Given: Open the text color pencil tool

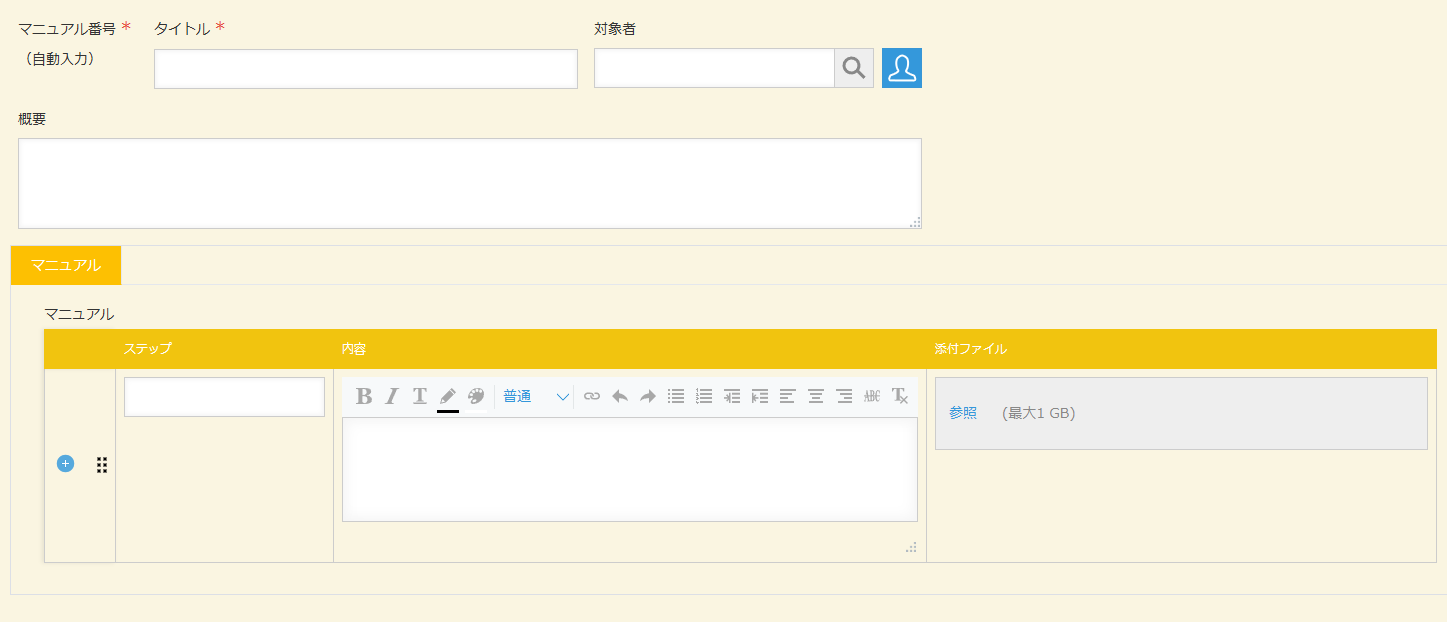Looking at the screenshot, I should pos(448,397).
